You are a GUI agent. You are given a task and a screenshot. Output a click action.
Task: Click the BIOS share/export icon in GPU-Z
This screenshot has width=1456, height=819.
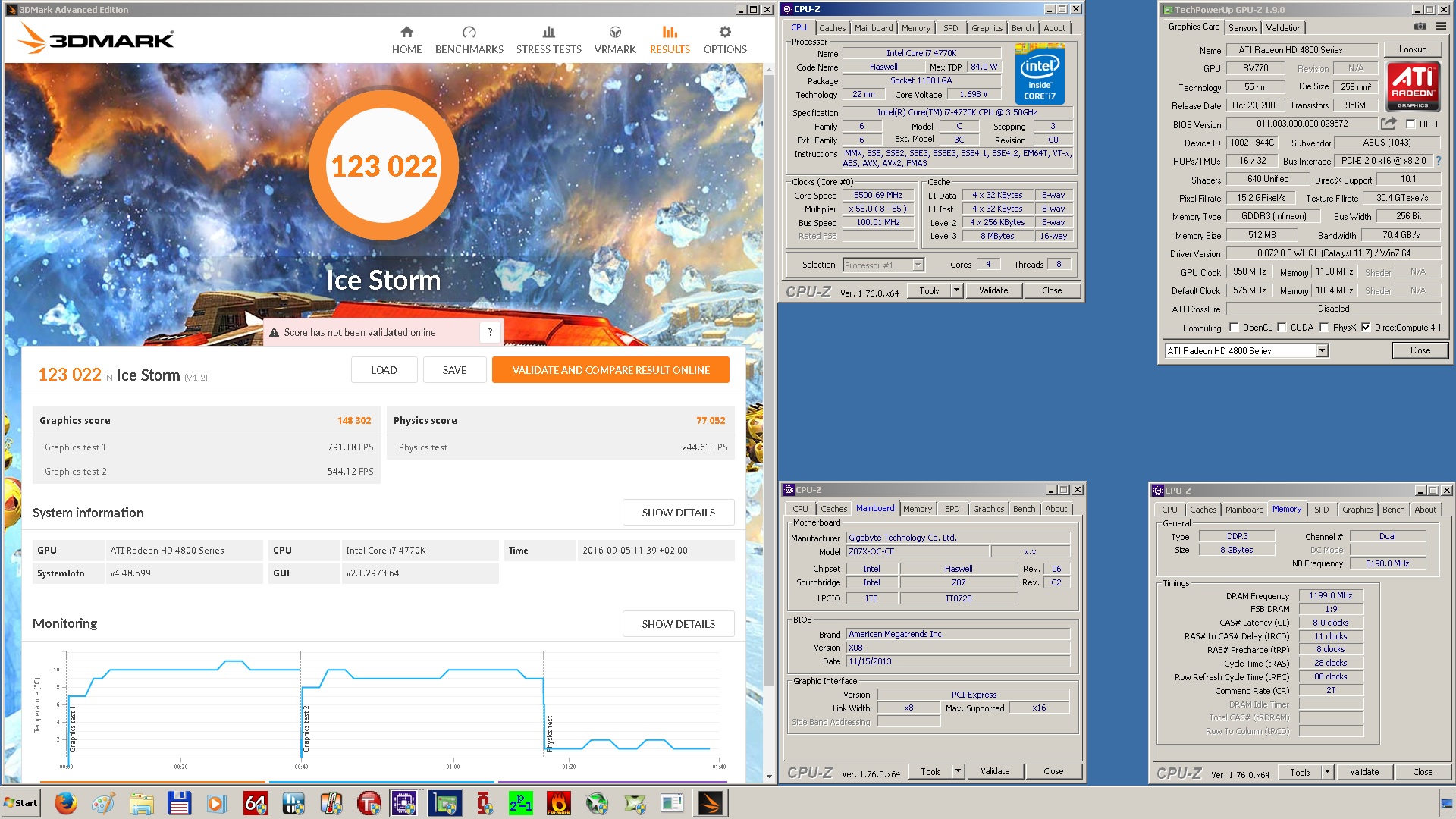click(1389, 124)
